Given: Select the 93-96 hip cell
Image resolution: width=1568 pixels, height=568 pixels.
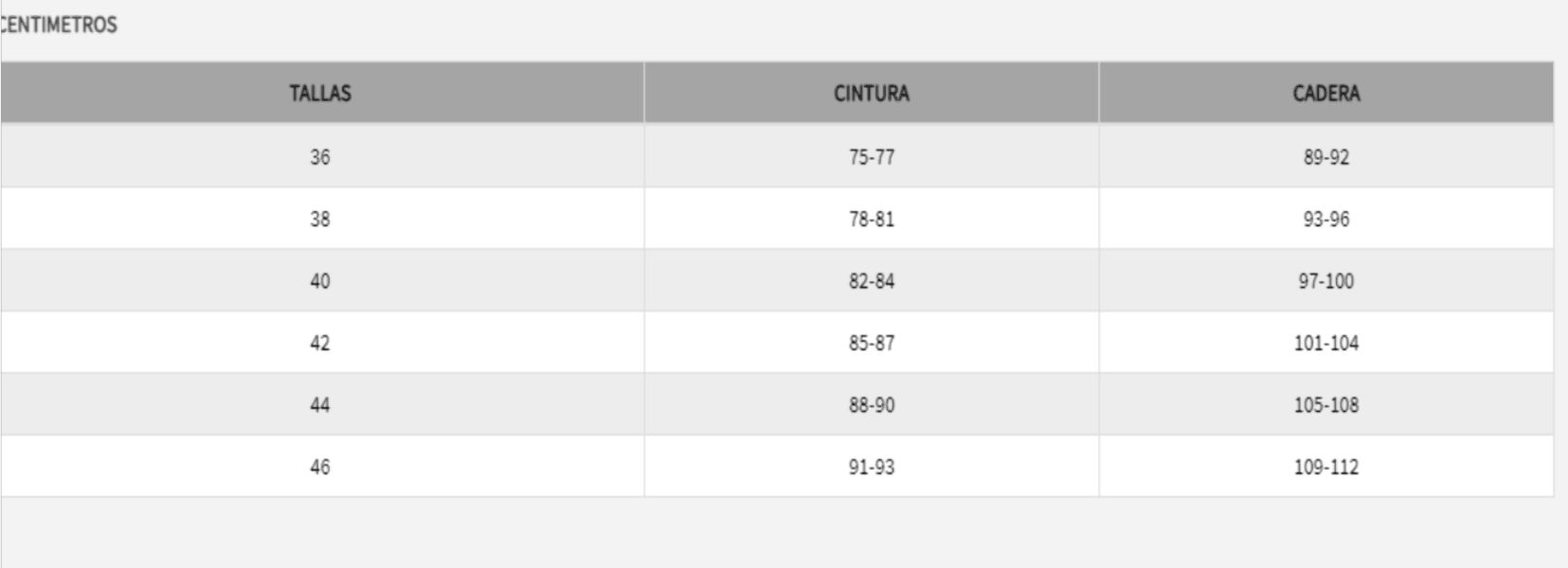Looking at the screenshot, I should coord(1325,219).
